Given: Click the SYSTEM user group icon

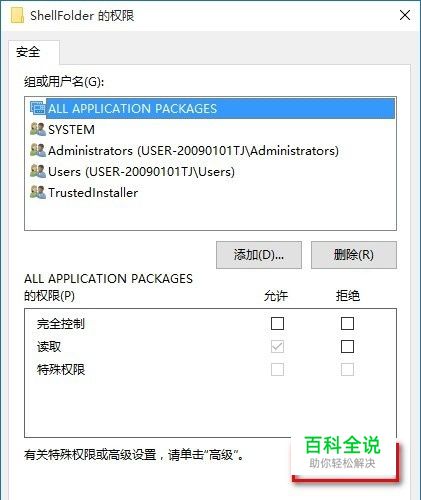Looking at the screenshot, I should pos(38,129).
